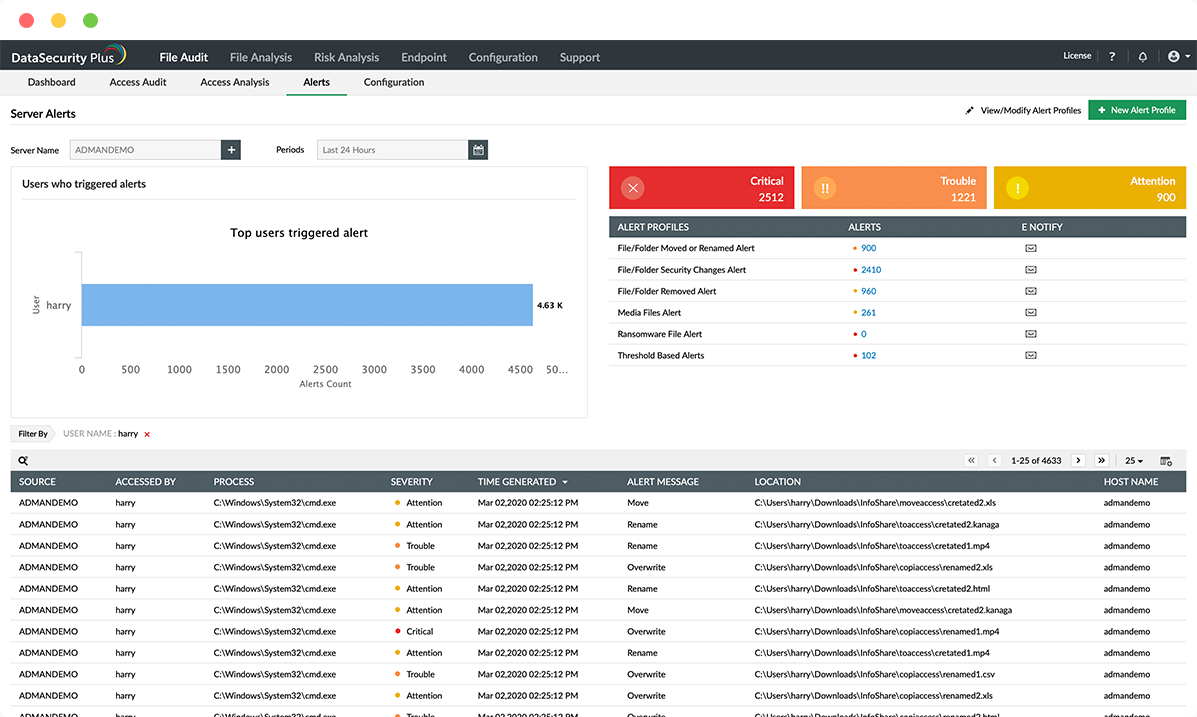1197x717 pixels.
Task: Click the New Alert Profile button
Action: 1136,110
